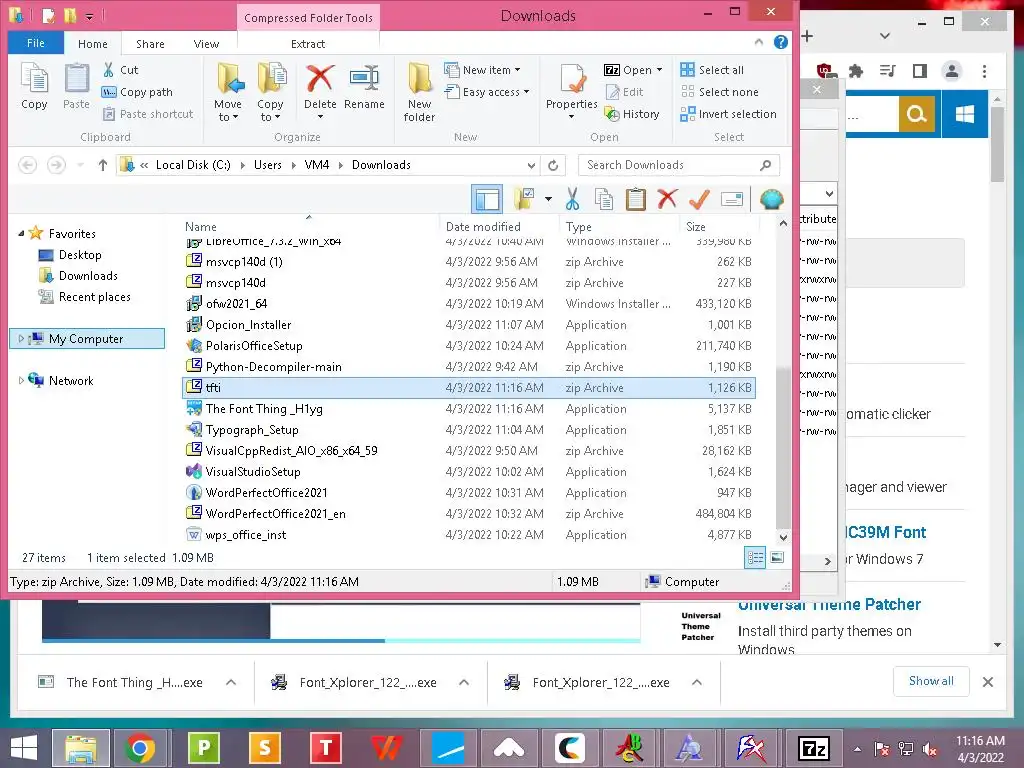Click the browser search magnifier button
This screenshot has height=768, width=1024.
point(916,115)
